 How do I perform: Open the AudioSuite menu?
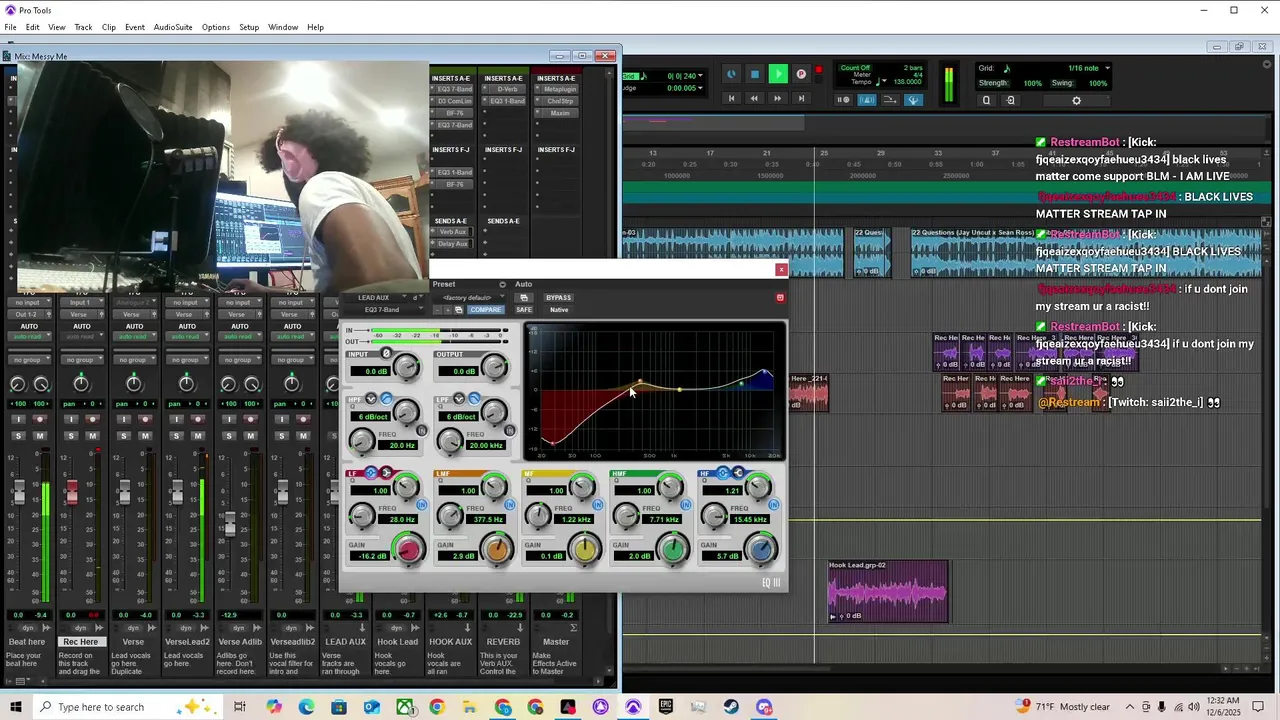click(x=173, y=27)
